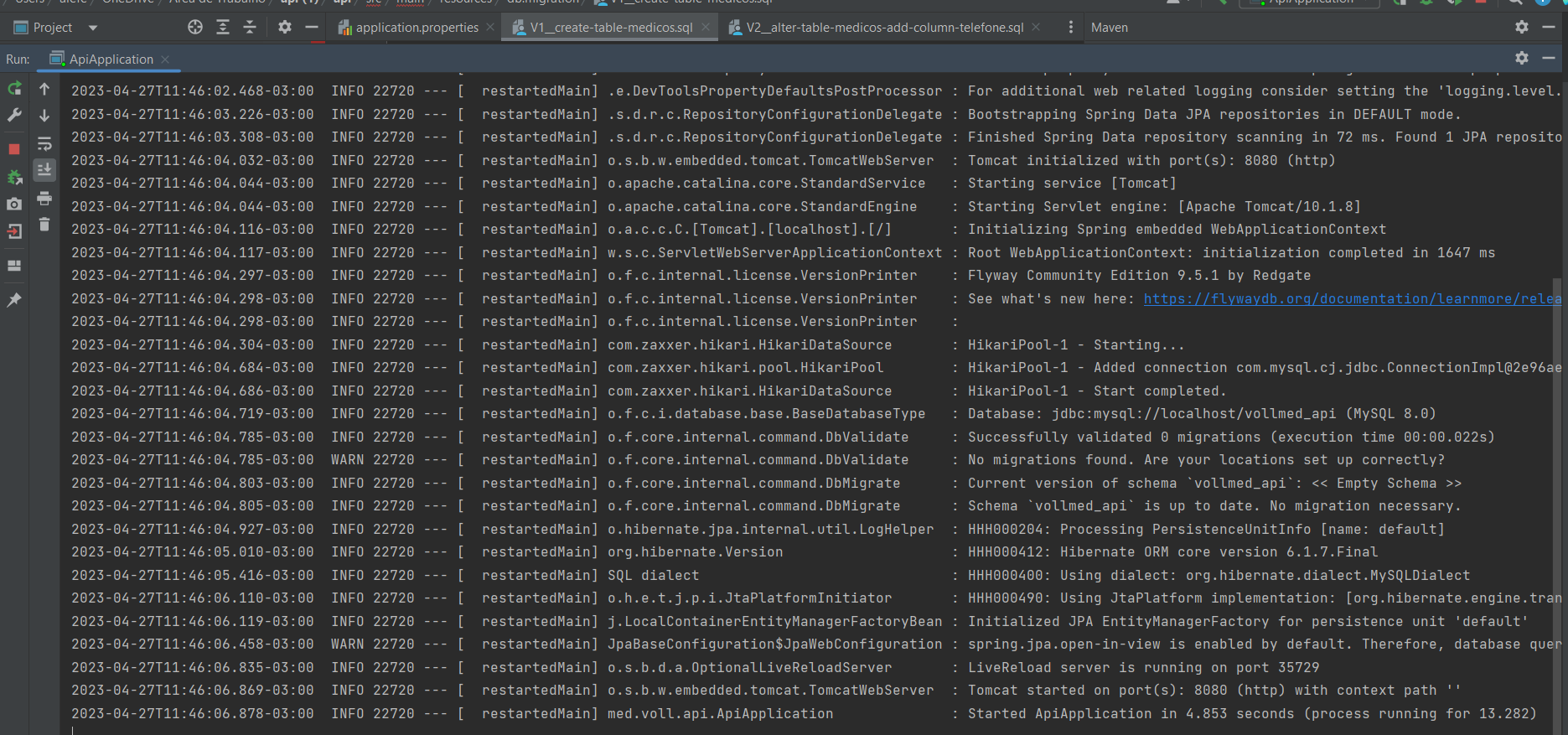Click 'HHH000400: Using dialect' MySQLDialect message

1219,575
